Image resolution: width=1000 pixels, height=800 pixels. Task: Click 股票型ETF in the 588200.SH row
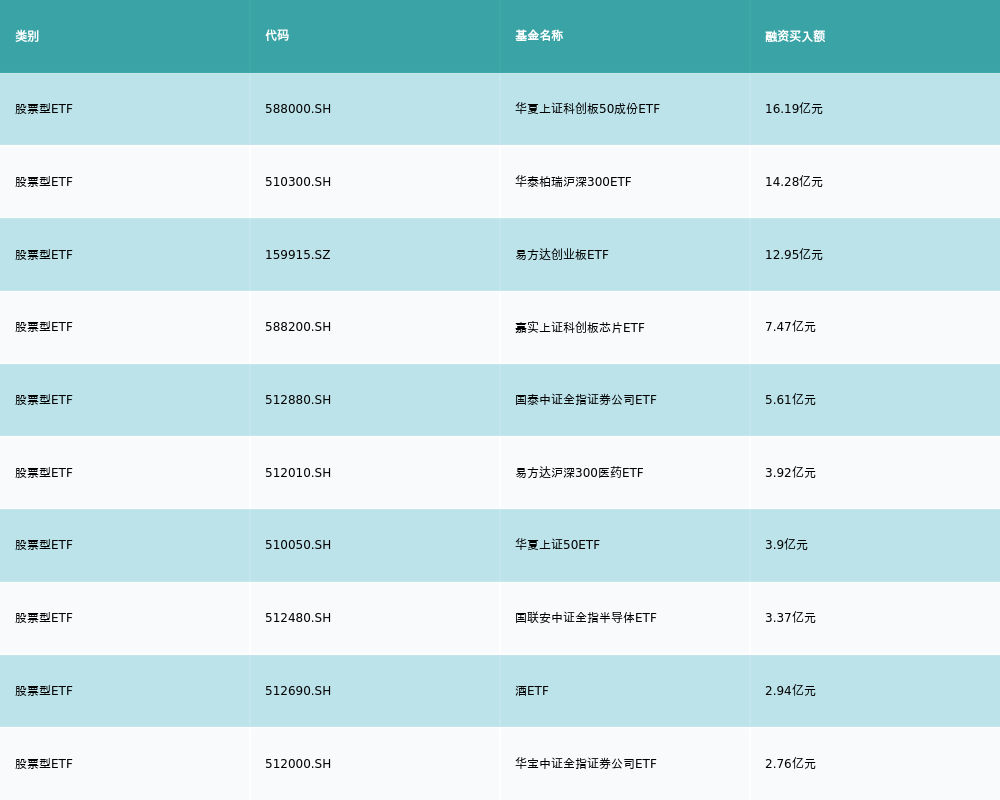[44, 327]
